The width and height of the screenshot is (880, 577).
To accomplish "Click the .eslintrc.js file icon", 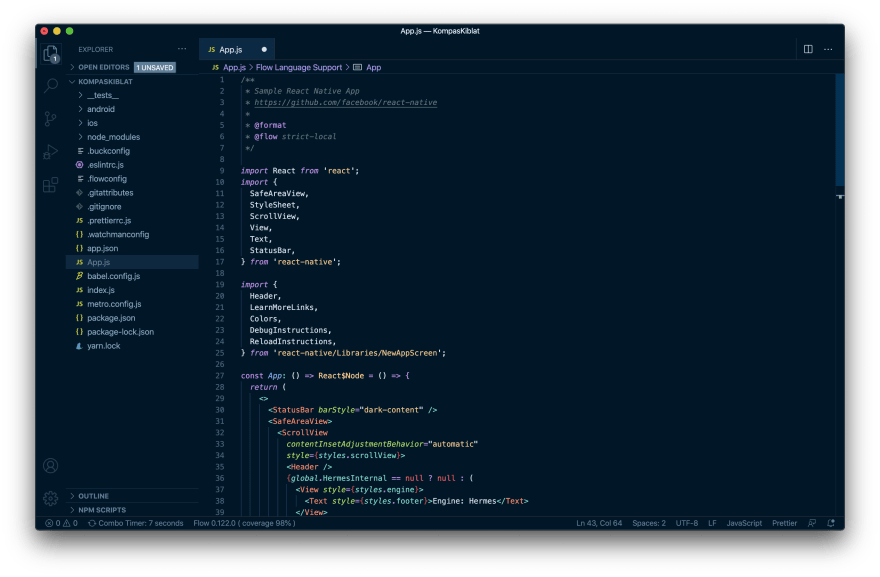I will 80,165.
